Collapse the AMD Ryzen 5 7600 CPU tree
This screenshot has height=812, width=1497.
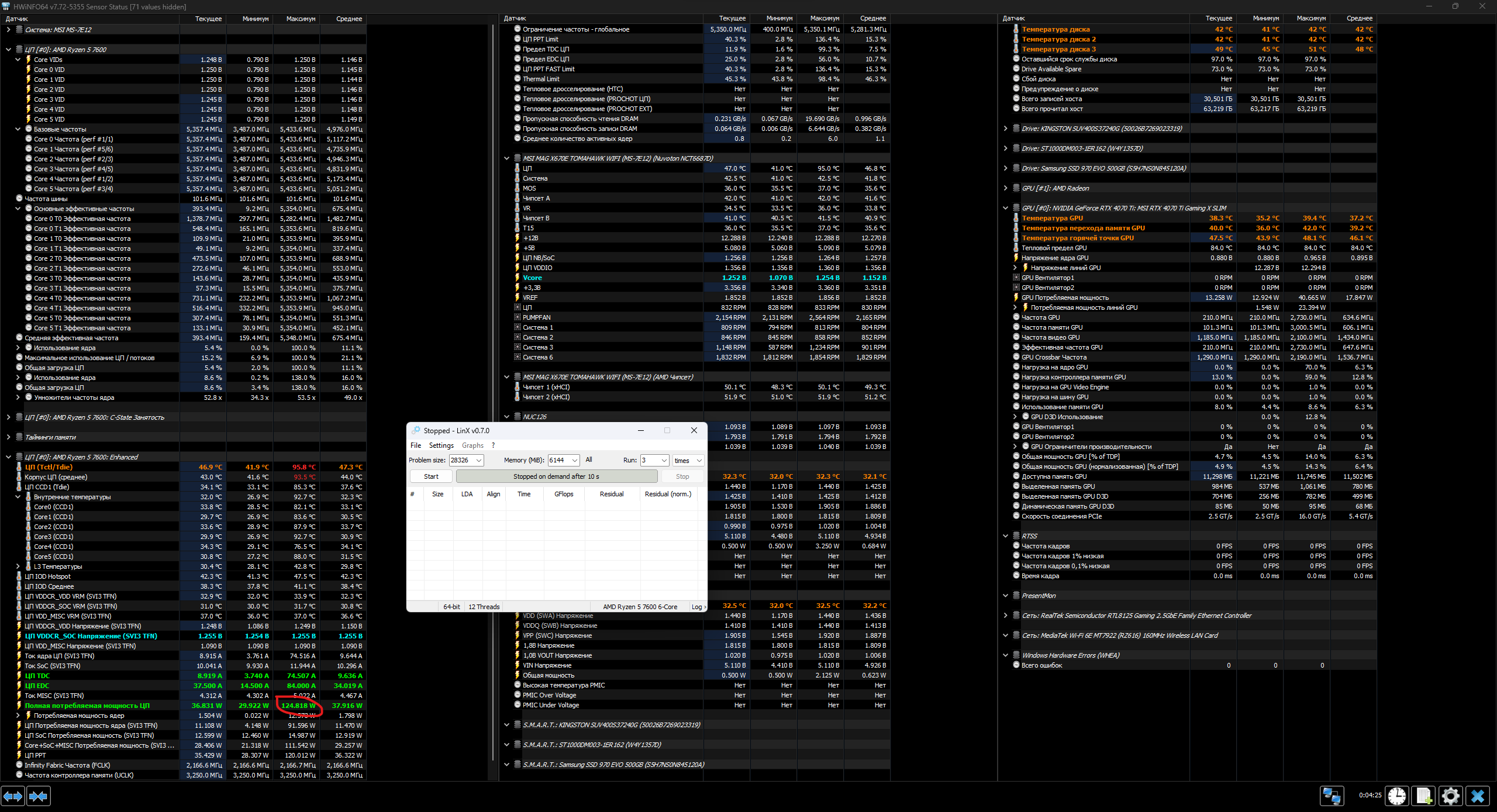tap(8, 50)
